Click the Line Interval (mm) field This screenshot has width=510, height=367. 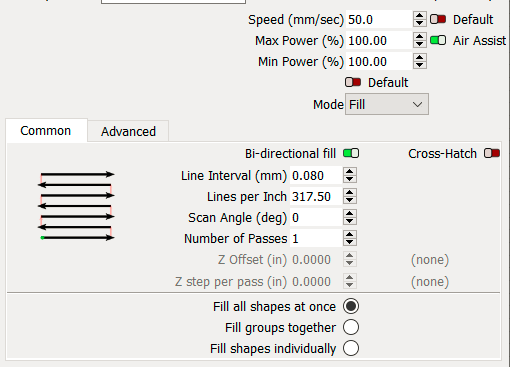tap(316, 175)
